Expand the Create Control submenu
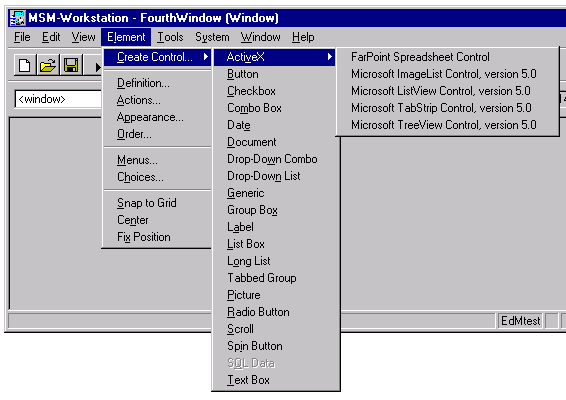Image resolution: width=566 pixels, height=400 pixels. click(157, 57)
